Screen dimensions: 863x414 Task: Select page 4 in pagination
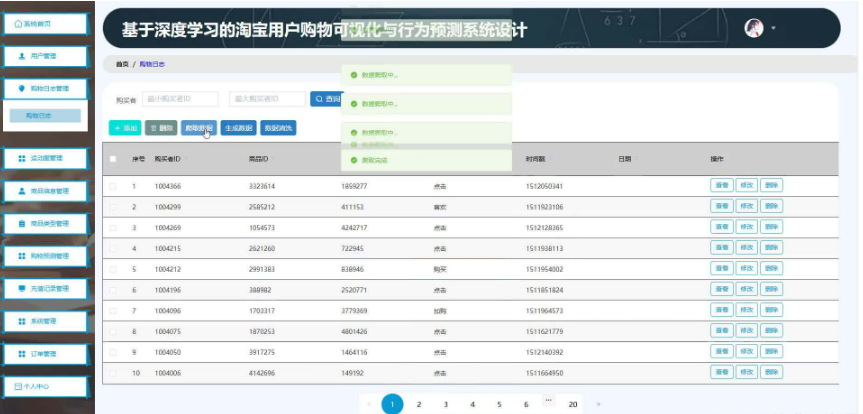point(472,405)
